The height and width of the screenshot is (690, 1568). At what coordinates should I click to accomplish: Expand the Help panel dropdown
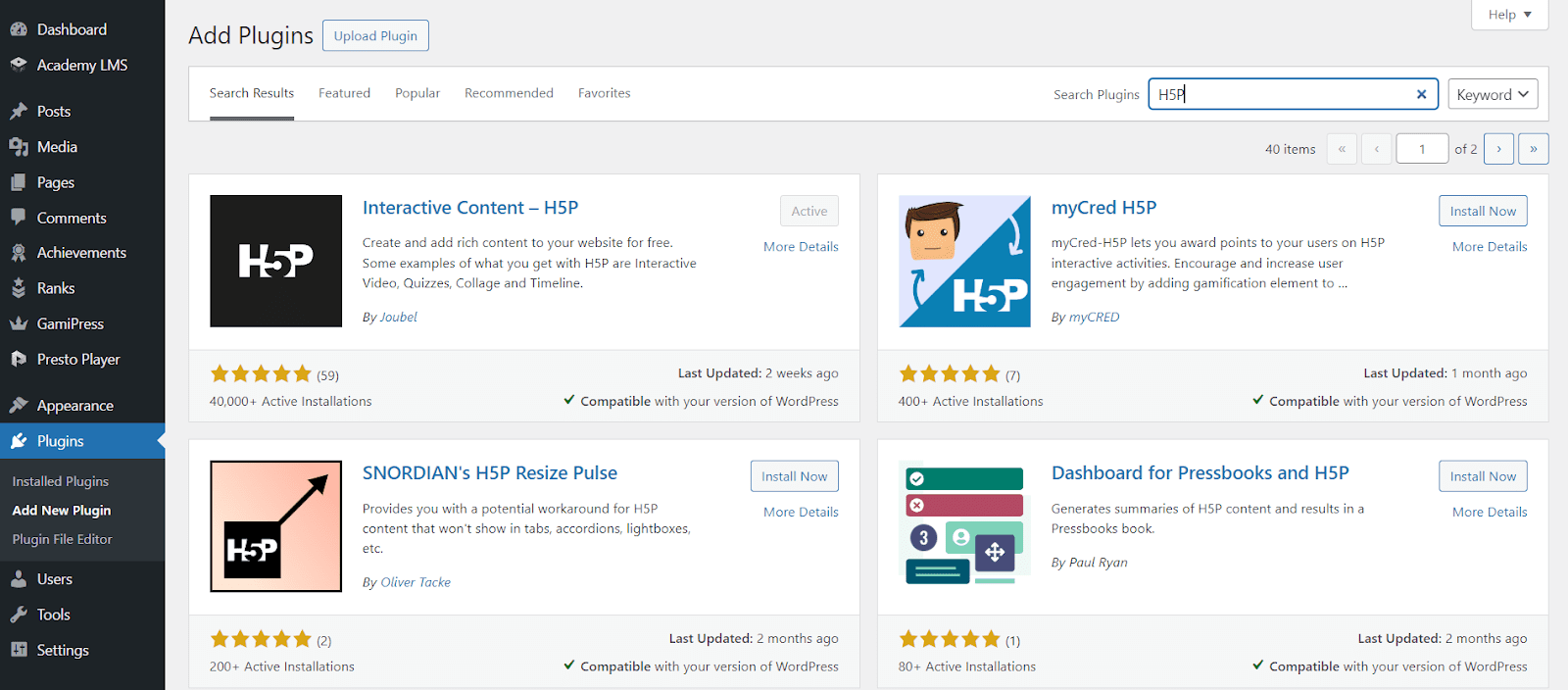(x=1509, y=15)
